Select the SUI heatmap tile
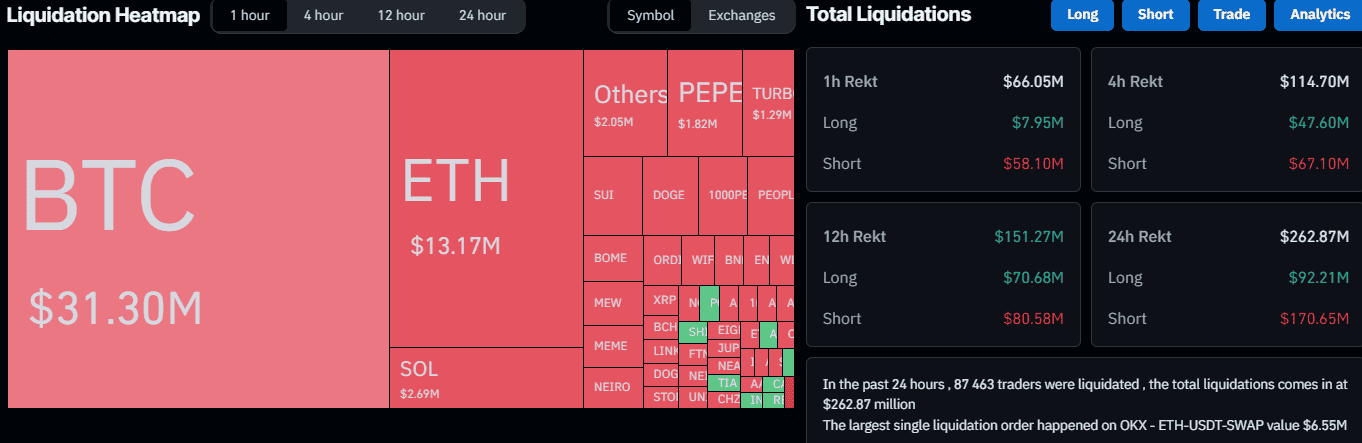 coord(612,195)
